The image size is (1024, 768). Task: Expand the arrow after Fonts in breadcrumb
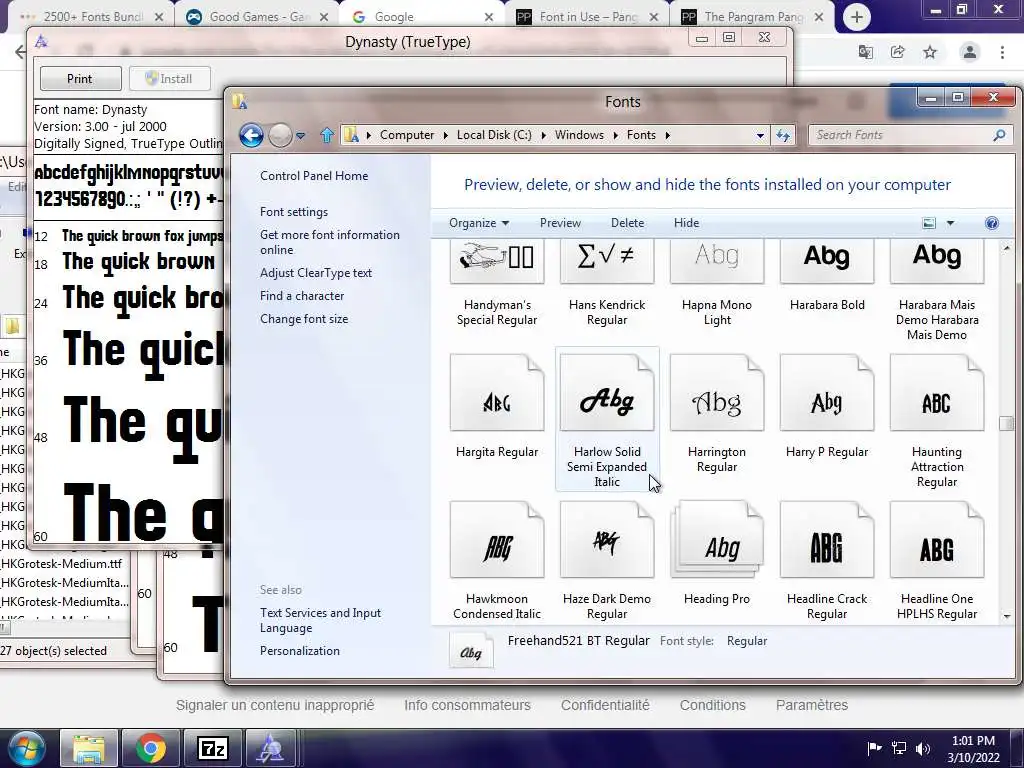tap(667, 135)
